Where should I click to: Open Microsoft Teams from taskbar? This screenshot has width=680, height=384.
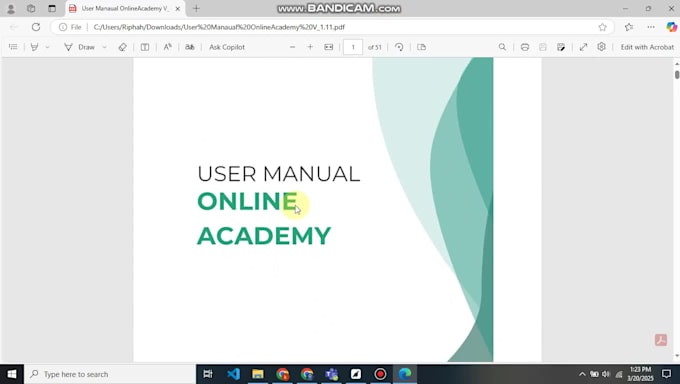coord(332,374)
